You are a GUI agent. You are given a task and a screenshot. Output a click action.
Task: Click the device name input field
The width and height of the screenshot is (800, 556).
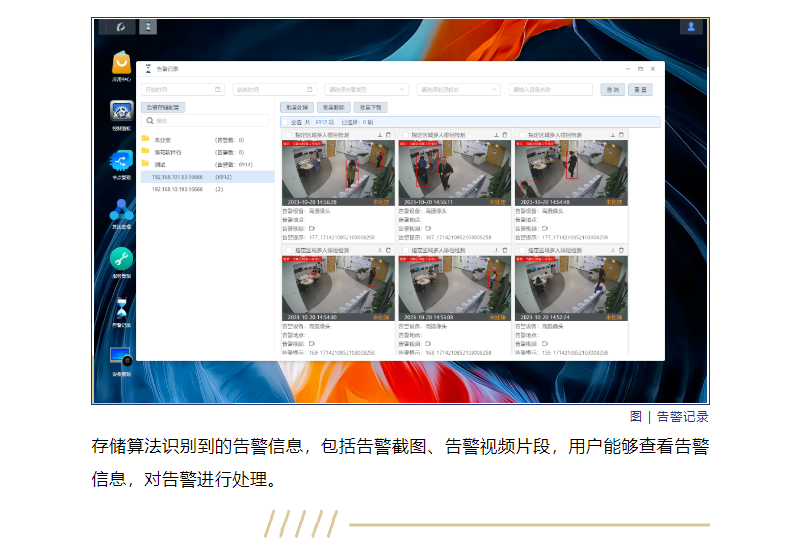coord(550,89)
